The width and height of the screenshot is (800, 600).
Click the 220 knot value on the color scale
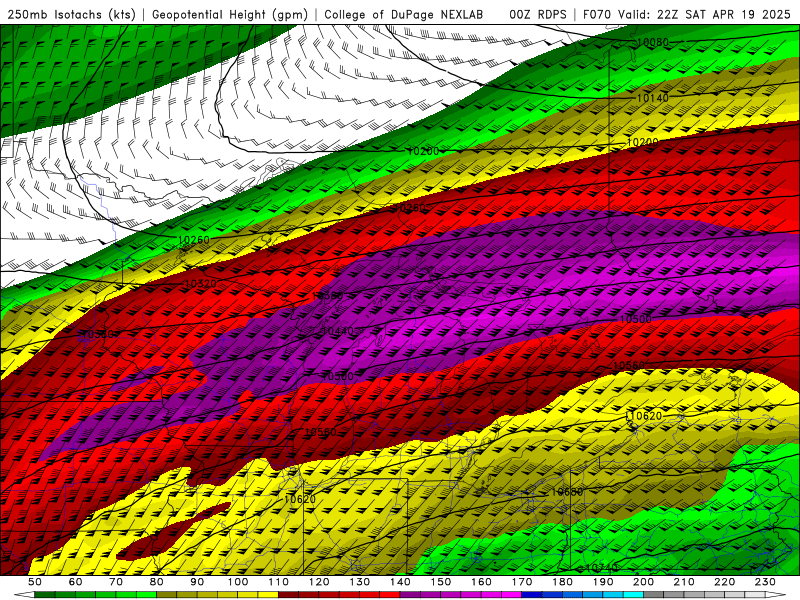coord(725,582)
